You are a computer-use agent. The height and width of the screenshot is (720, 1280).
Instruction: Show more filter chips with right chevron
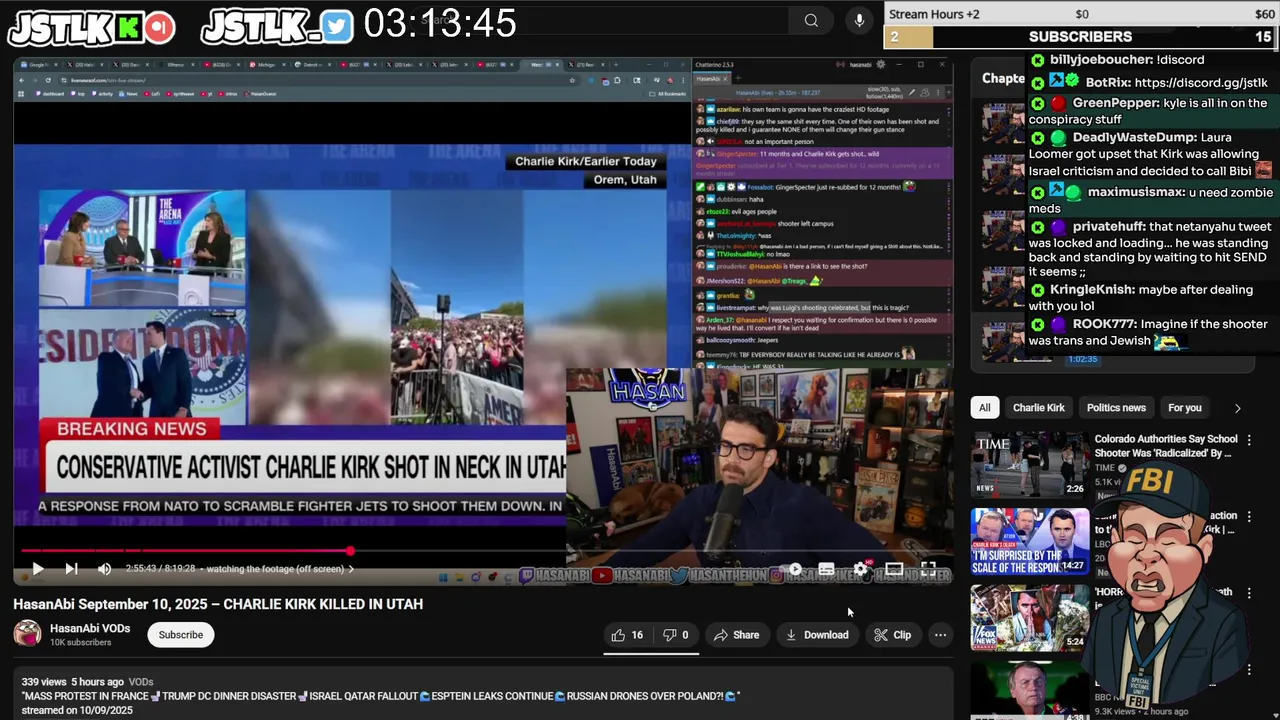pos(1237,408)
